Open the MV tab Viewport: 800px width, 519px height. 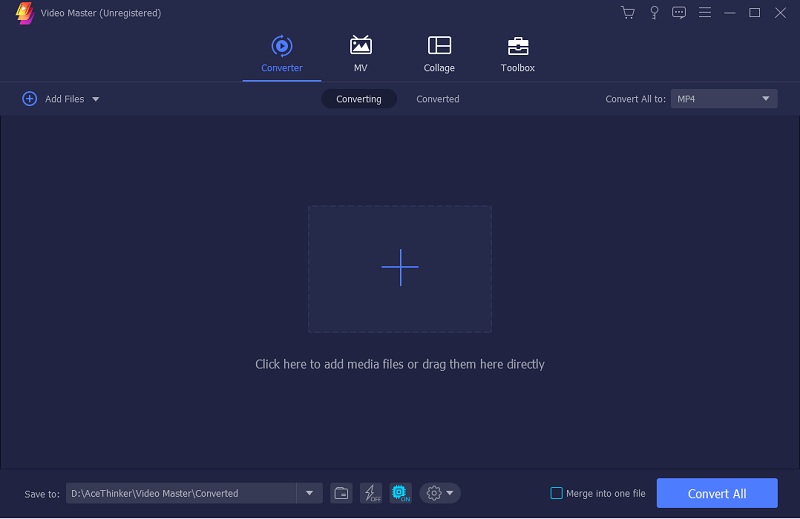tap(361, 54)
